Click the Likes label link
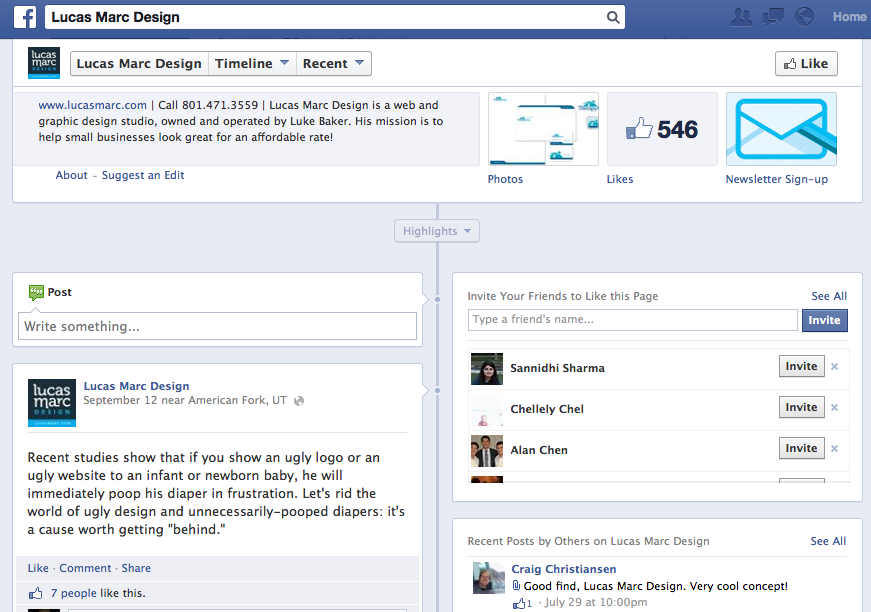The image size is (871, 612). [619, 179]
